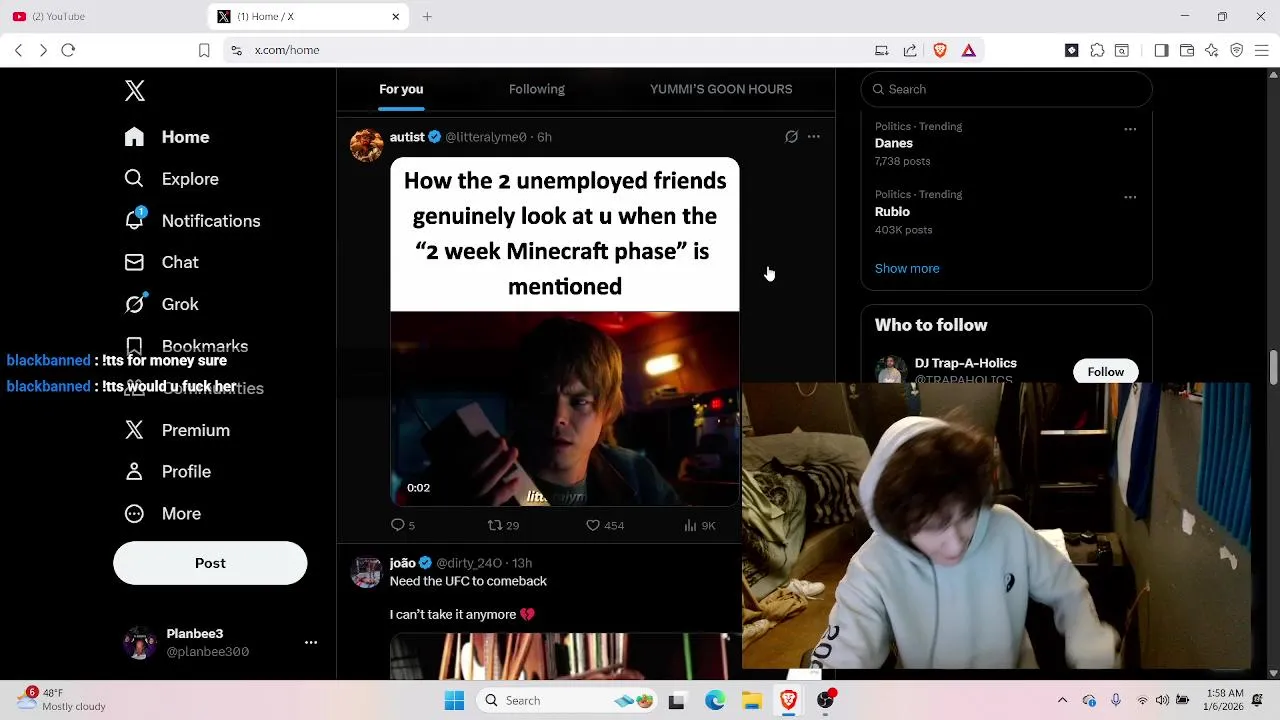Share this page via address bar icon
This screenshot has width=1280, height=720.
(x=910, y=50)
